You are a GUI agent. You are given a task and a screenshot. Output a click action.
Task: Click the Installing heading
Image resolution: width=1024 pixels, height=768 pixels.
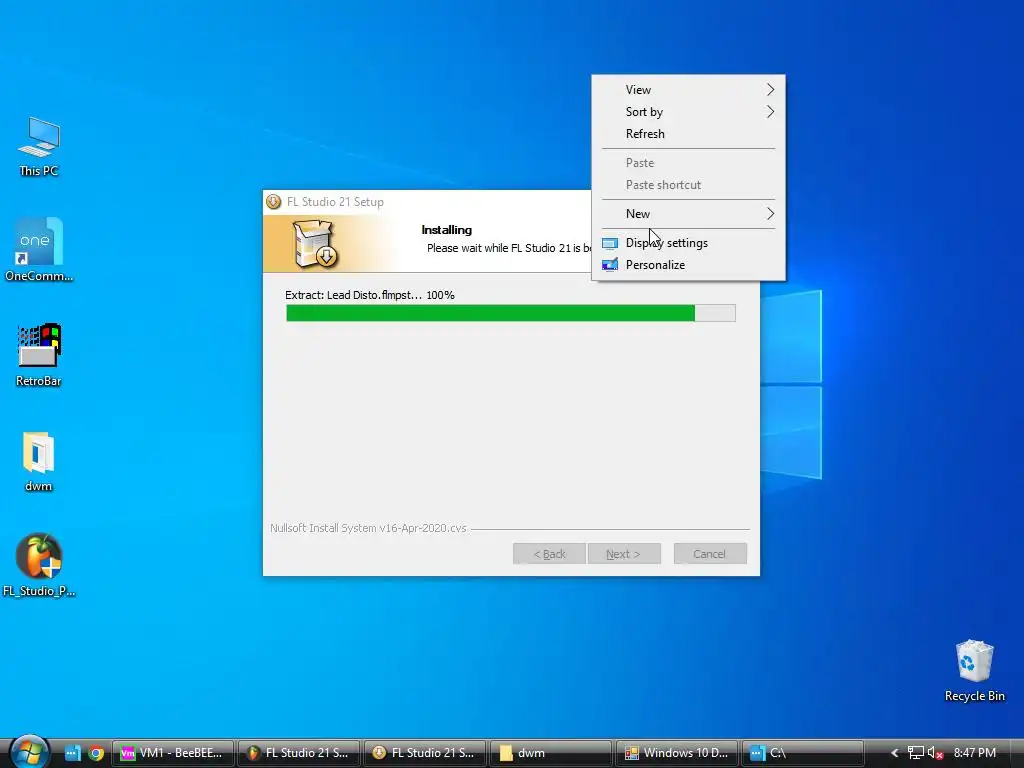(x=447, y=230)
